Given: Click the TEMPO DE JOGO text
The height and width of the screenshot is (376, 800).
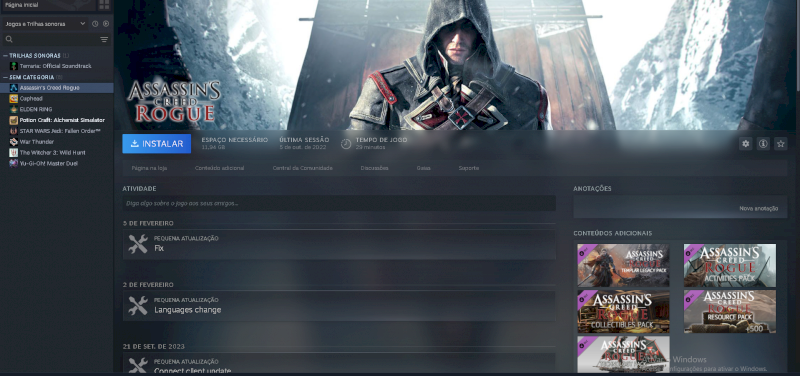Looking at the screenshot, I should tap(381, 140).
